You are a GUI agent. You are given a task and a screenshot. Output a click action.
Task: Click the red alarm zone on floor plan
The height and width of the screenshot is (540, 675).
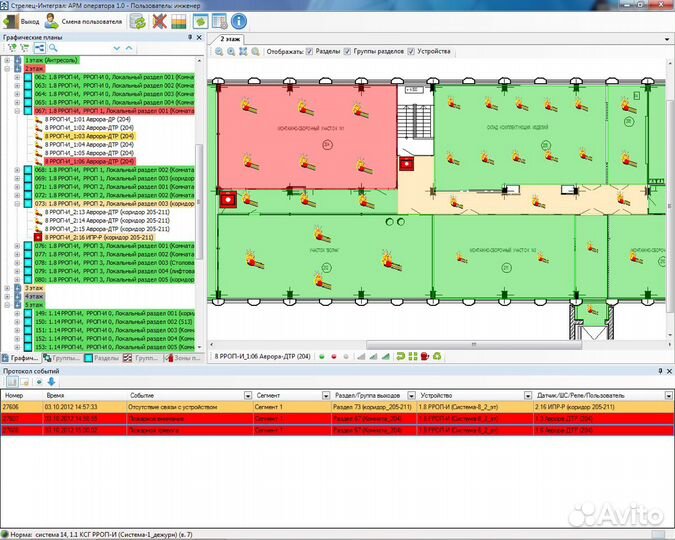[300, 140]
